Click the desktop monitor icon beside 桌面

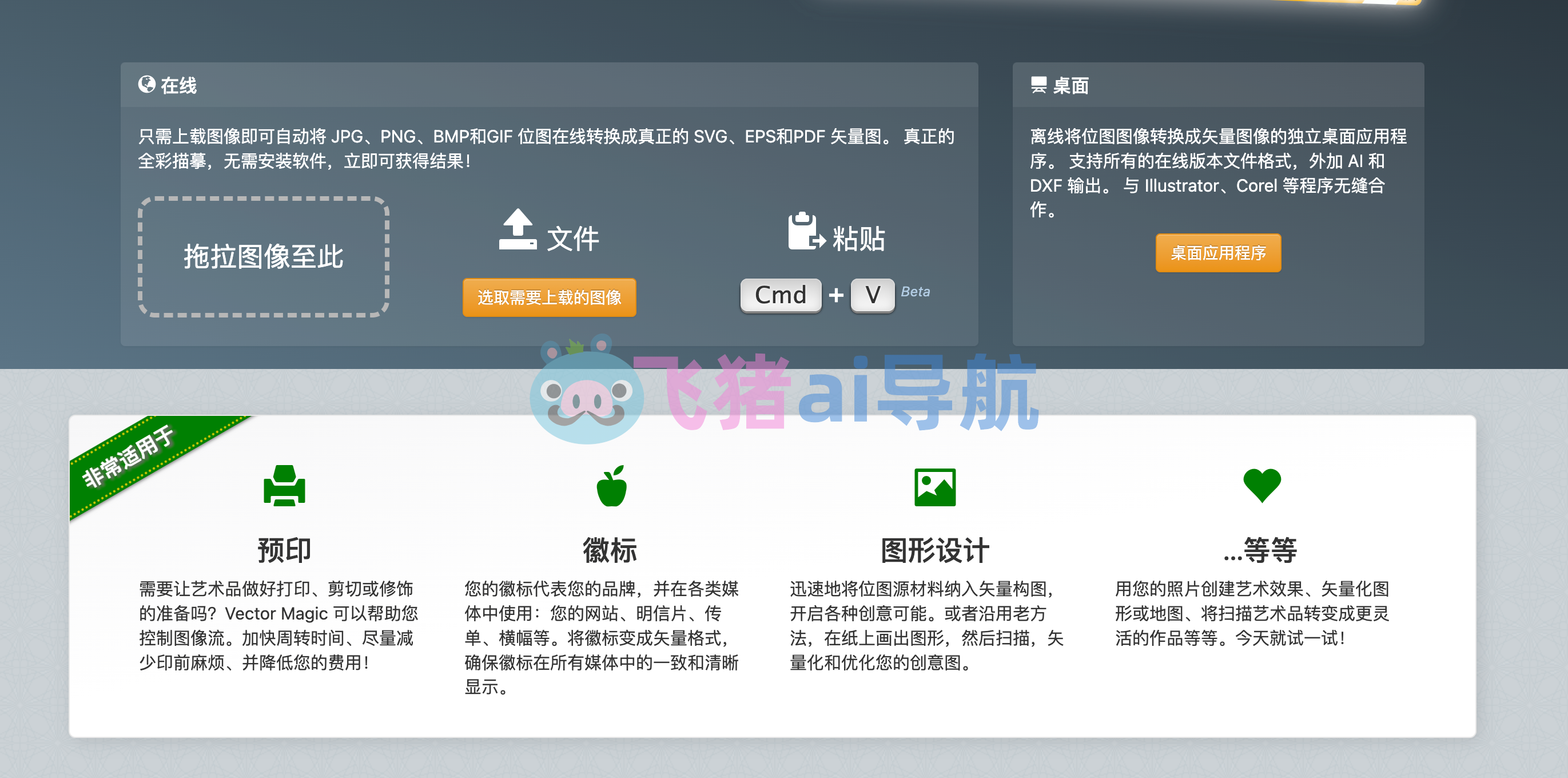(1038, 85)
